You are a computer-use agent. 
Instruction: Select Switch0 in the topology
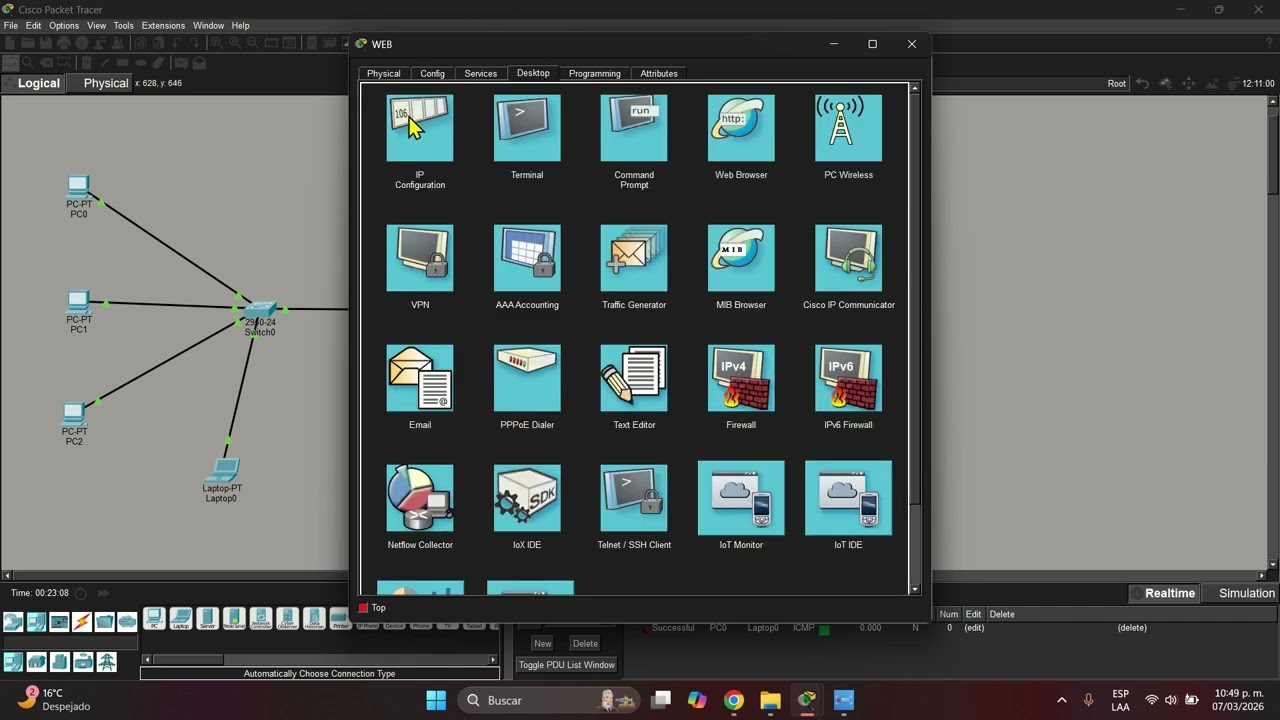[x=260, y=312]
